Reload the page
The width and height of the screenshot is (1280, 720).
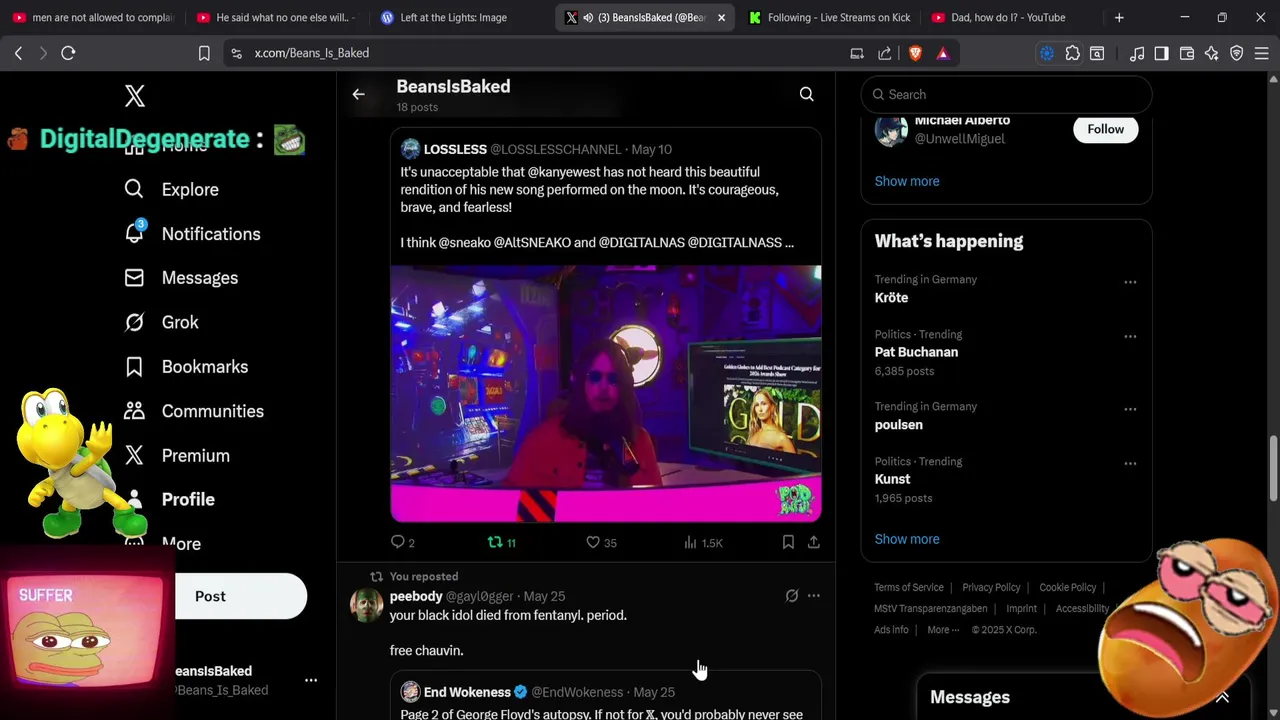click(x=68, y=53)
